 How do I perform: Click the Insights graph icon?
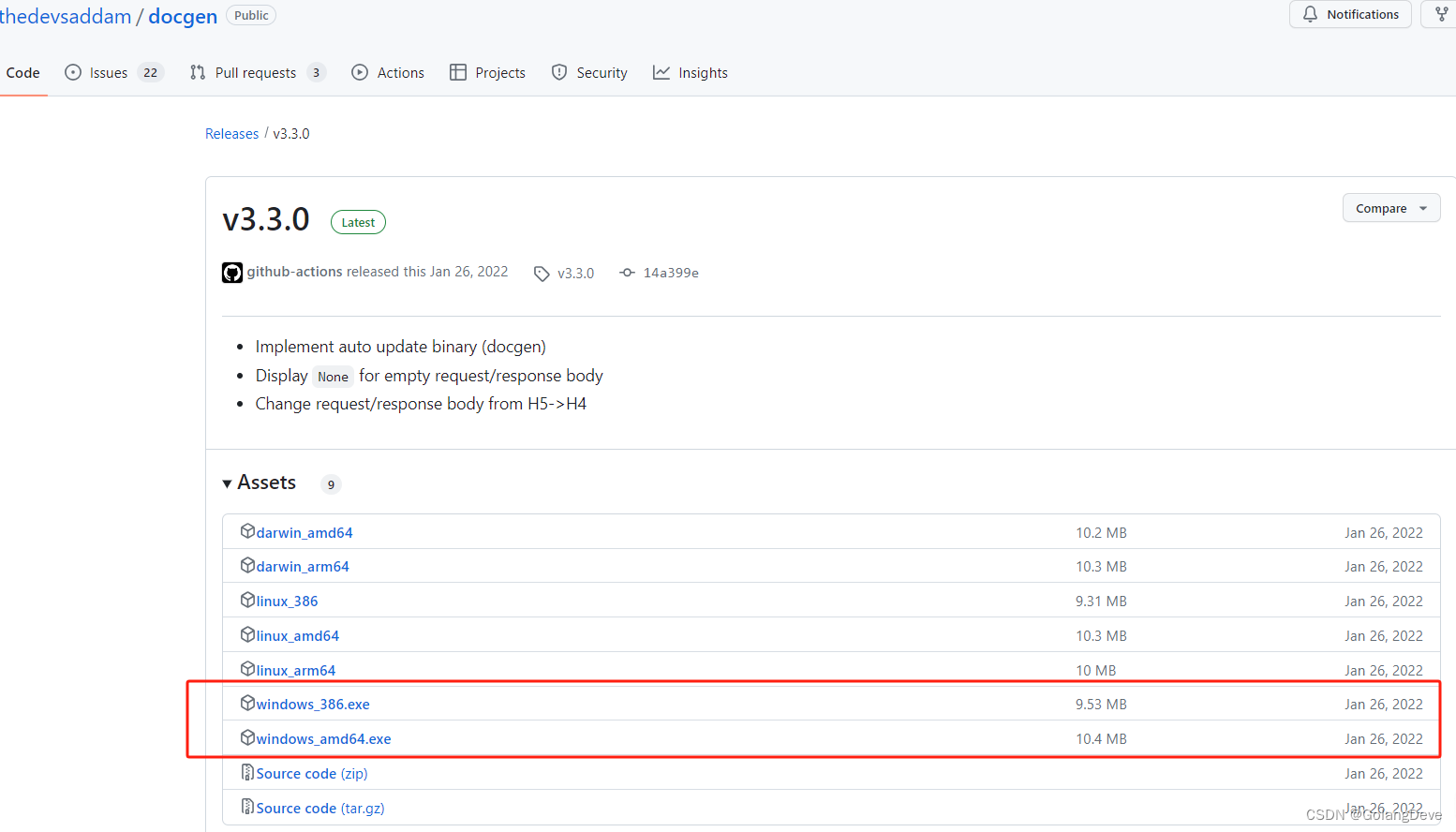coord(661,72)
